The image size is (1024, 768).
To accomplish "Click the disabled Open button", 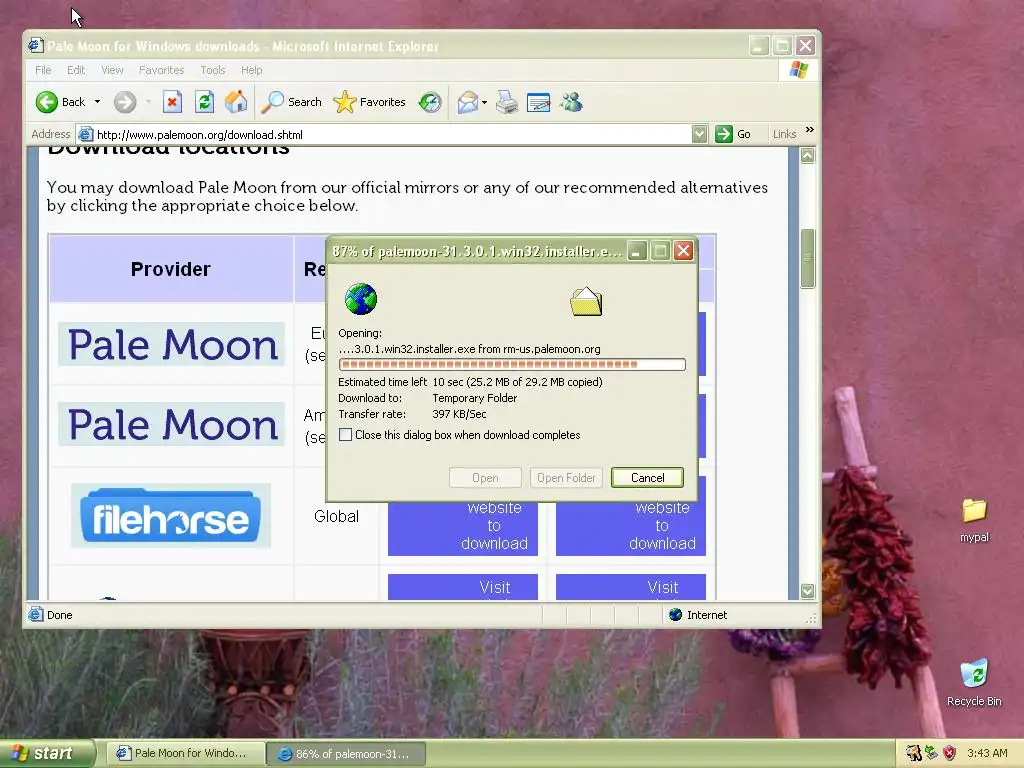I will pos(485,477).
